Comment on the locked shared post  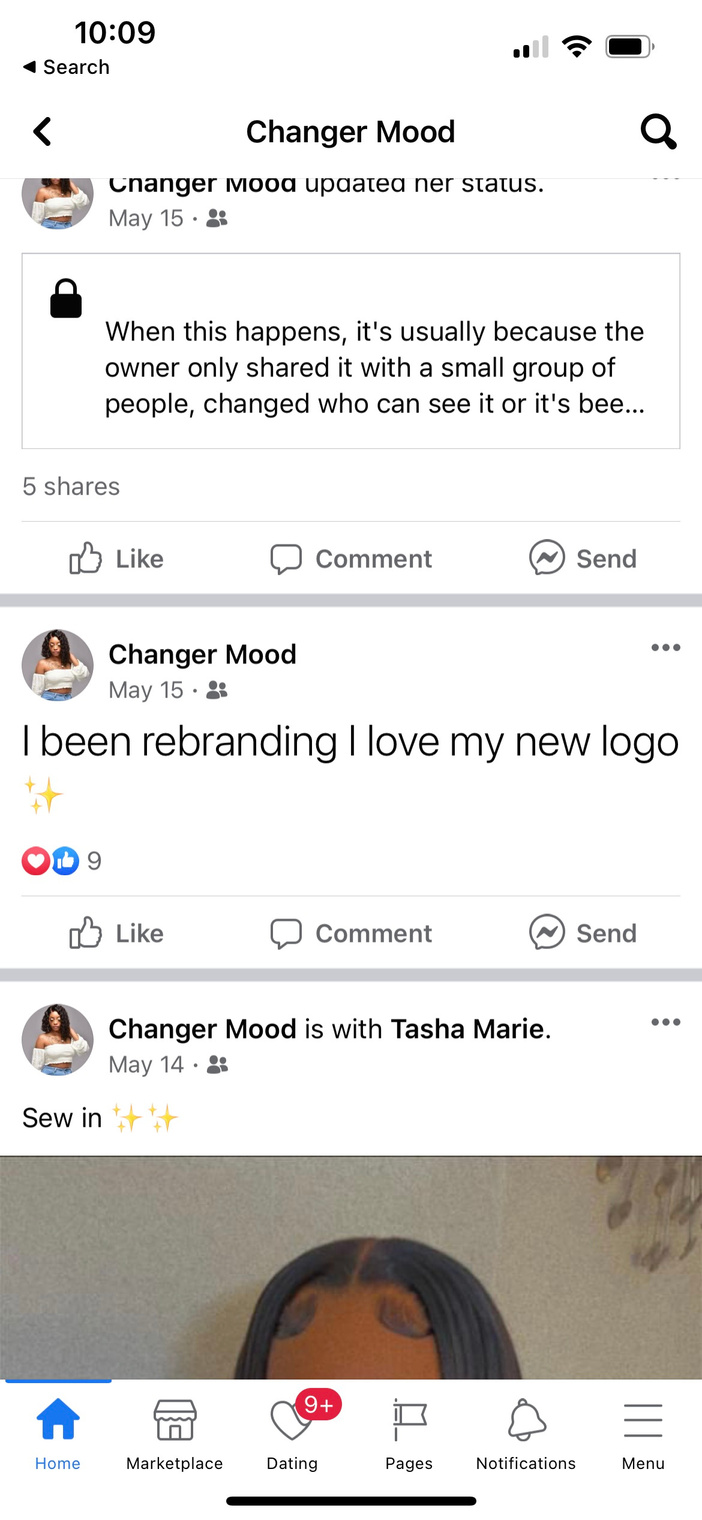pos(351,559)
